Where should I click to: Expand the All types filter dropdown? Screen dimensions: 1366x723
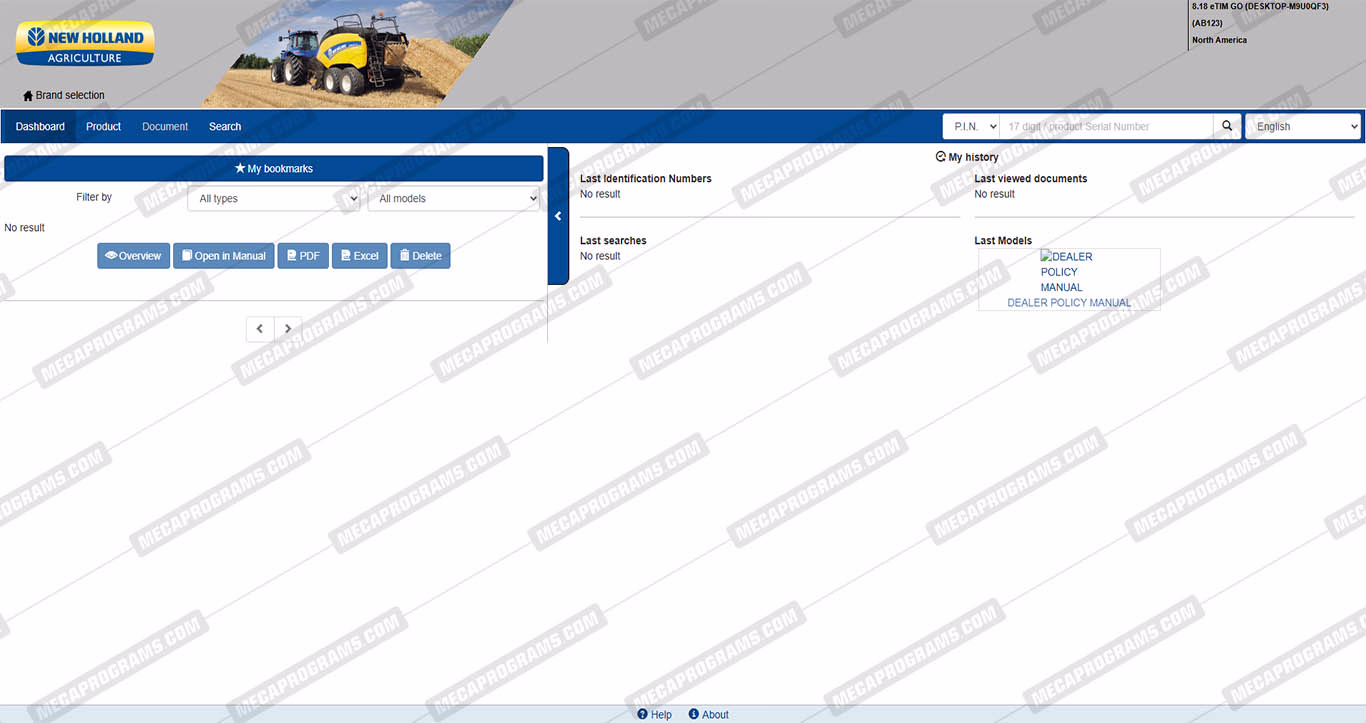pos(274,198)
